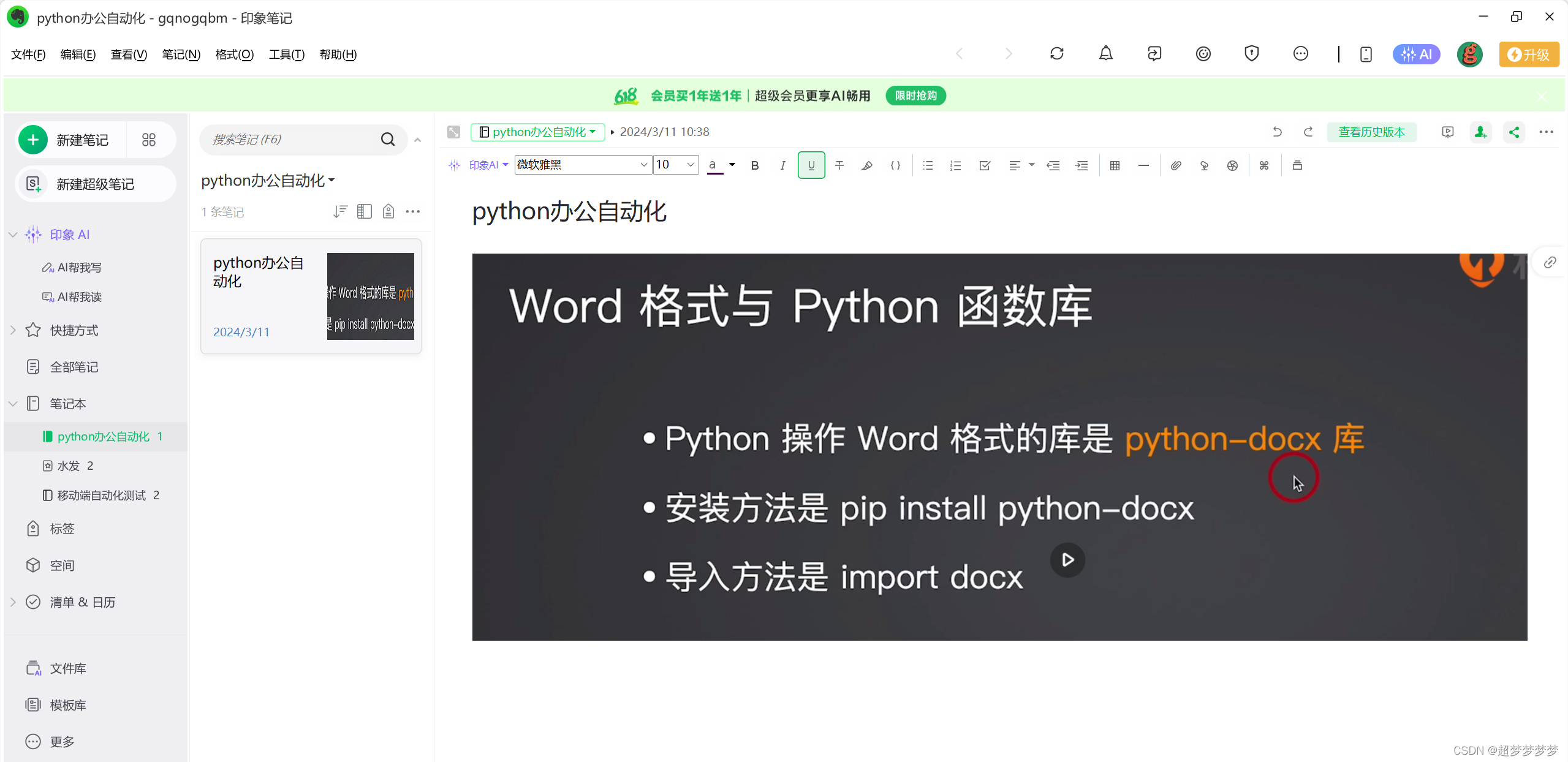Insert a table using the toolbar
The height and width of the screenshot is (762, 1568).
click(x=1115, y=165)
